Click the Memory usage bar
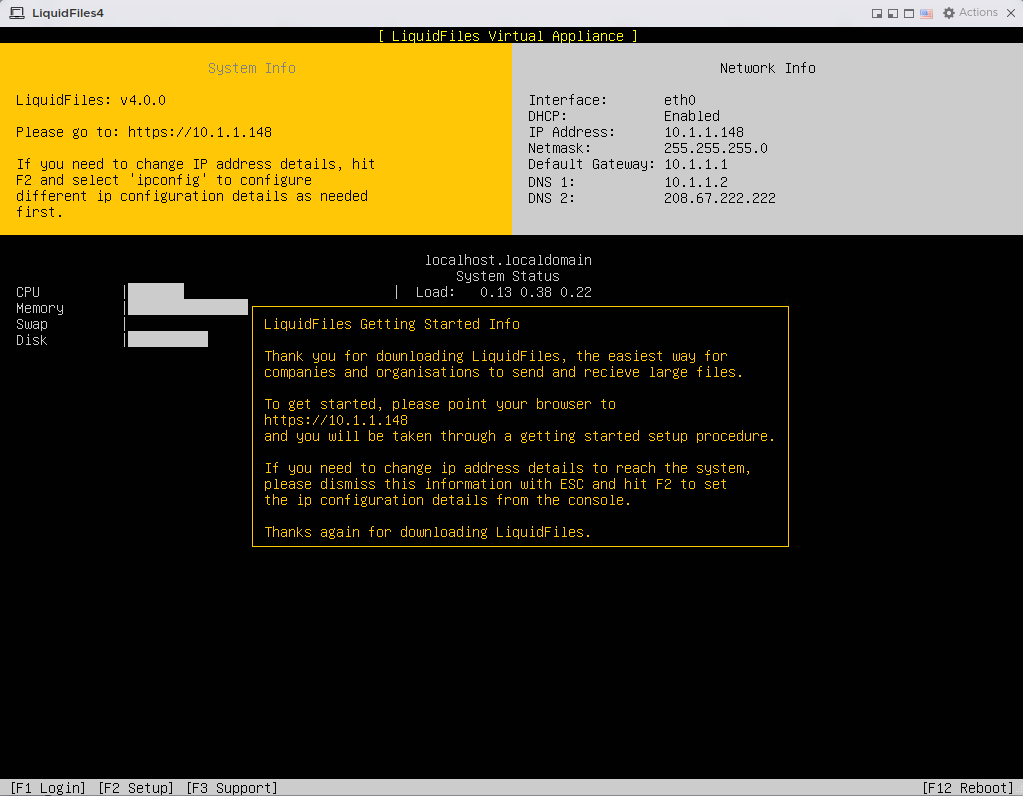The image size is (1023, 796). 188,308
